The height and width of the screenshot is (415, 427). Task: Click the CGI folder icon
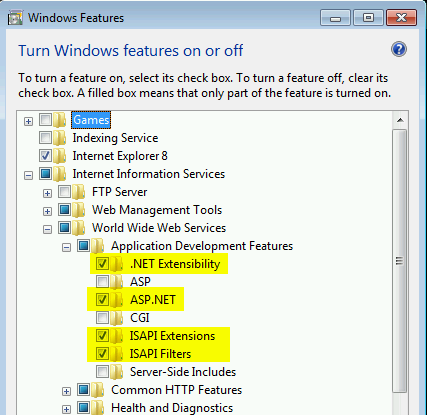point(117,318)
